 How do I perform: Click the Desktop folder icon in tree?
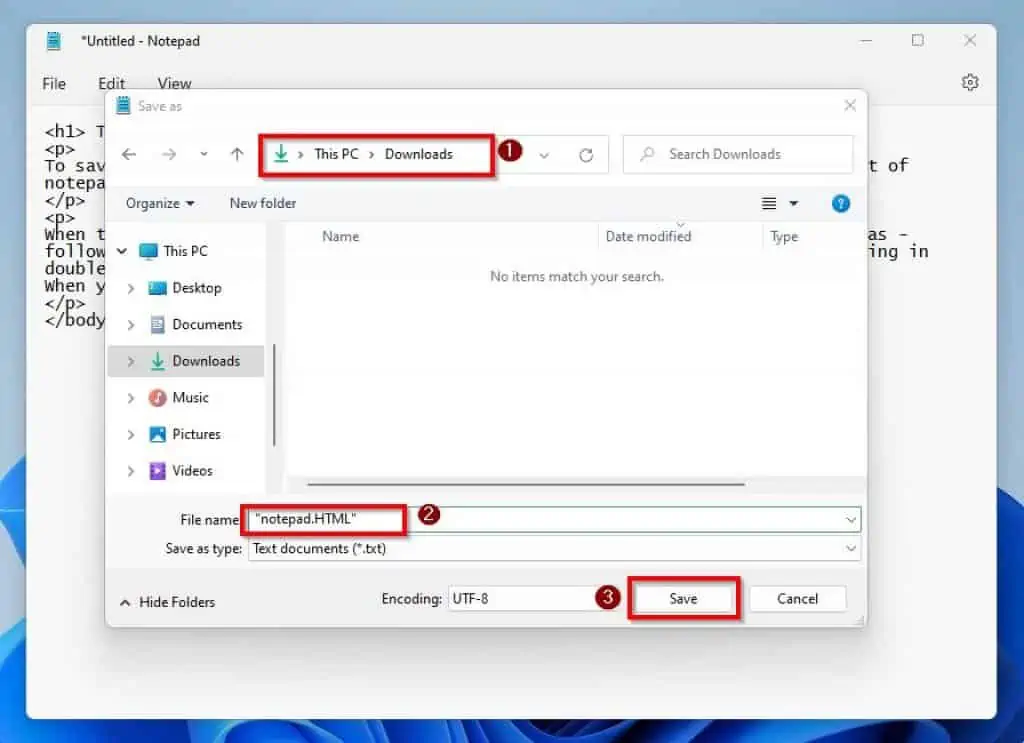157,288
